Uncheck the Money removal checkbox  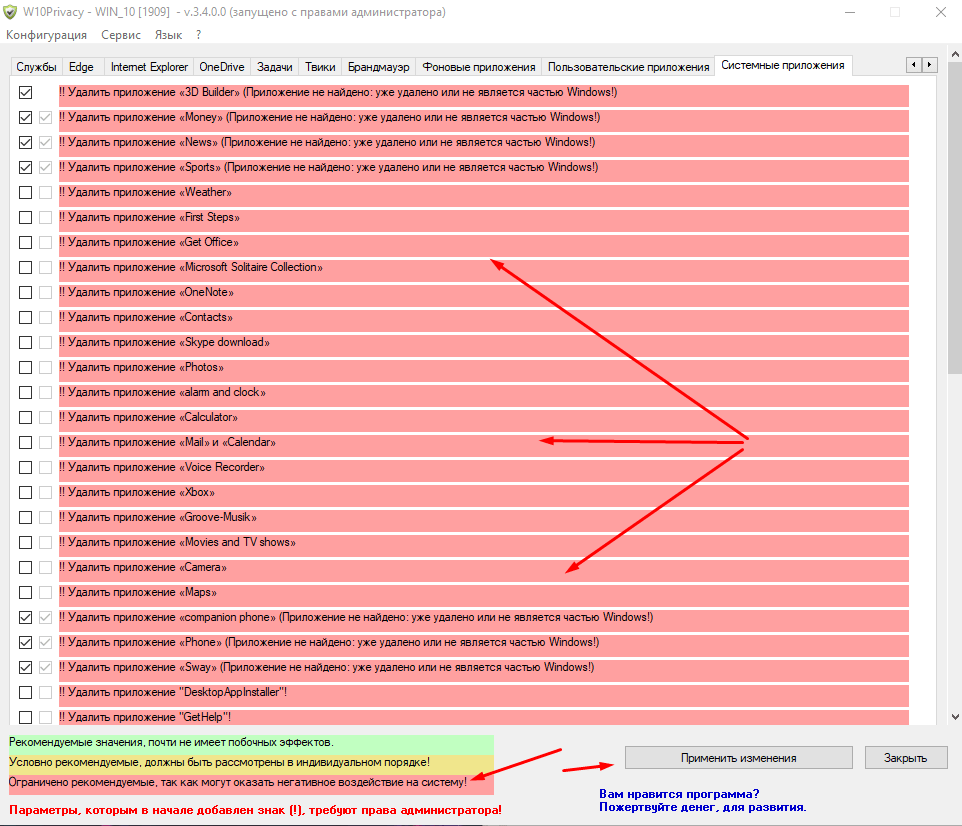[x=25, y=117]
